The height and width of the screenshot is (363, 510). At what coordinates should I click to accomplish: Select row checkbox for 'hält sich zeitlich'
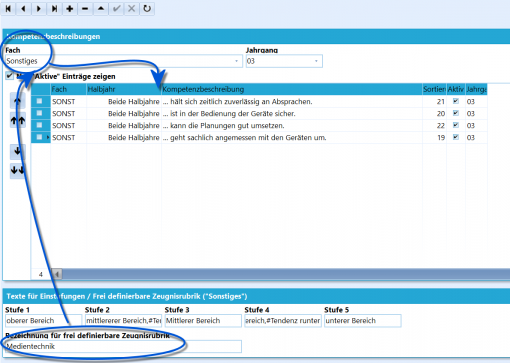coord(39,101)
